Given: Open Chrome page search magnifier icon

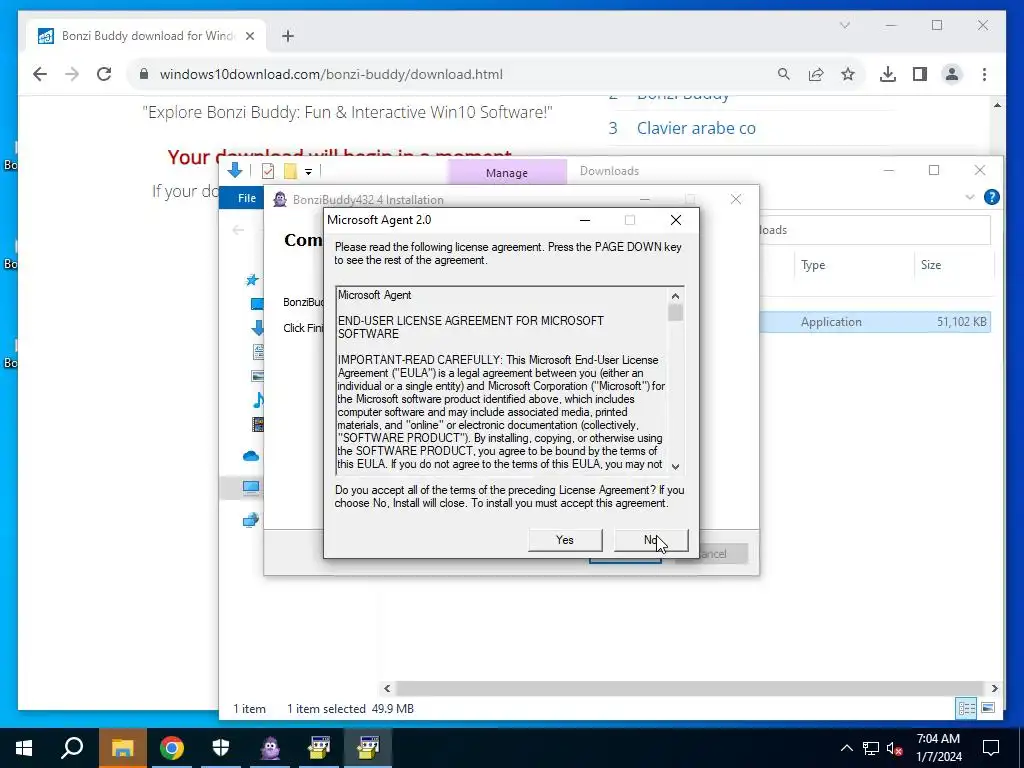Looking at the screenshot, I should [784, 74].
